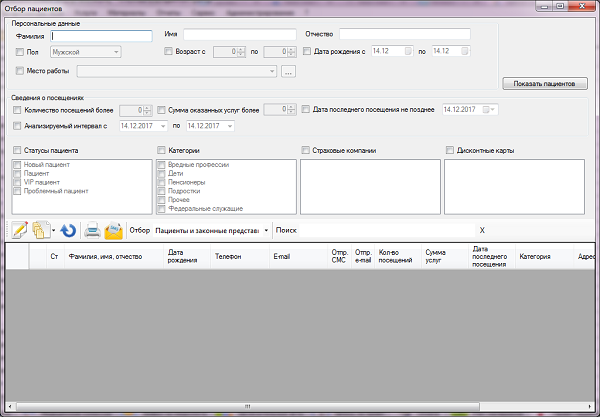Enable the Возраст с checkbox
600x417 pixels.
click(x=168, y=51)
